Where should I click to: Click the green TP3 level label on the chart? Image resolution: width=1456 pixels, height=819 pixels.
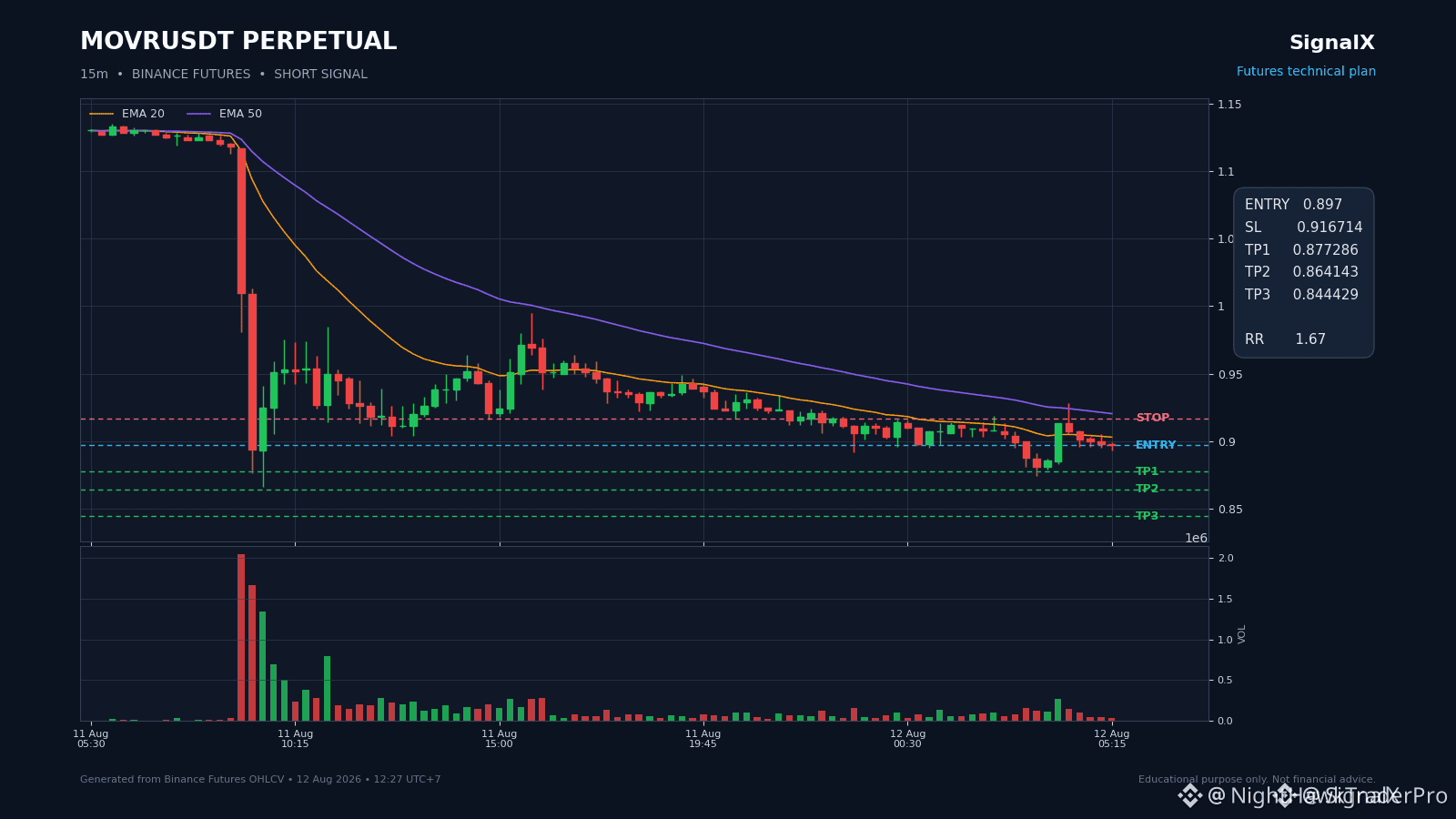click(x=1147, y=516)
